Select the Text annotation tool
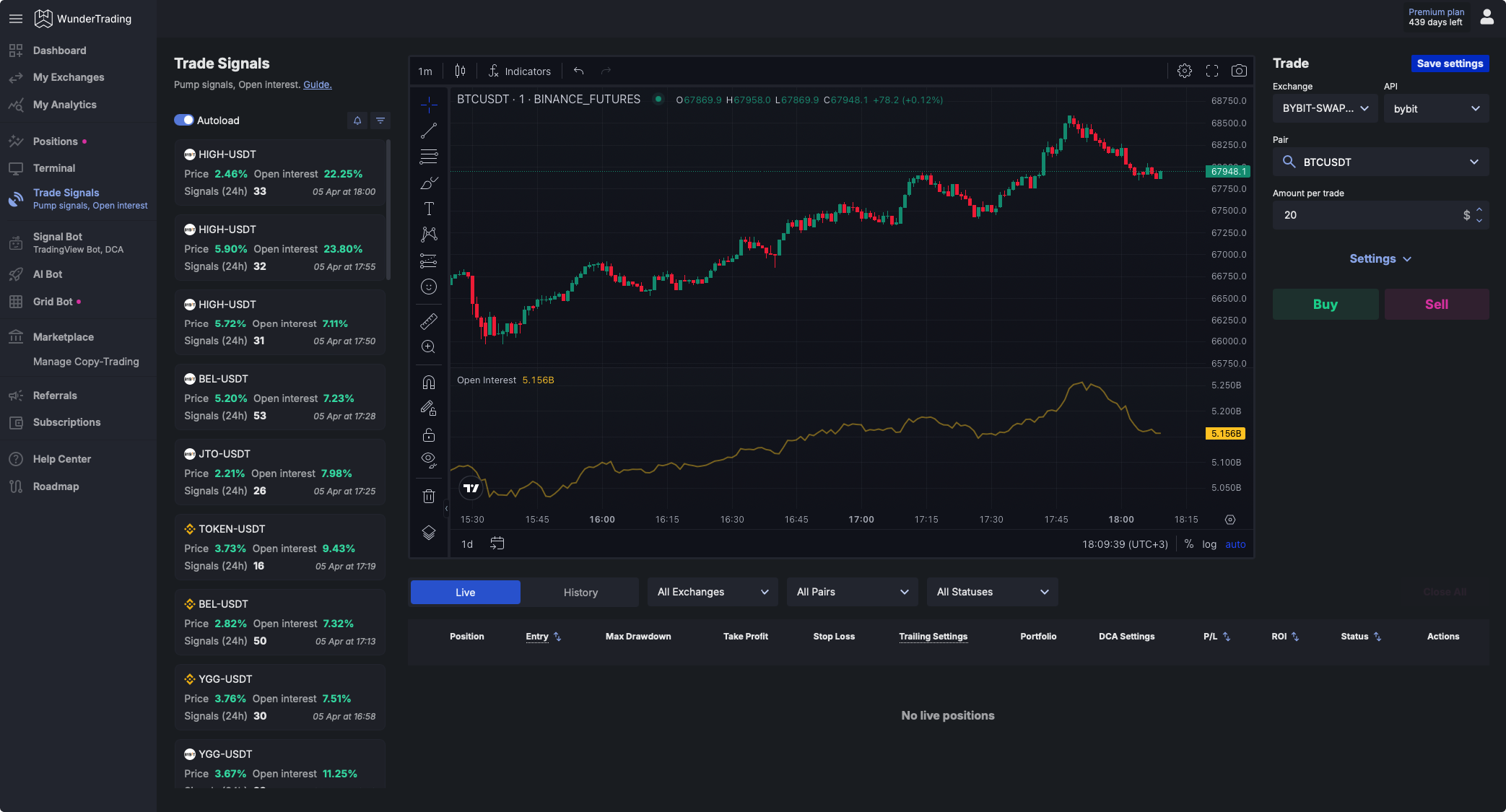 [429, 208]
